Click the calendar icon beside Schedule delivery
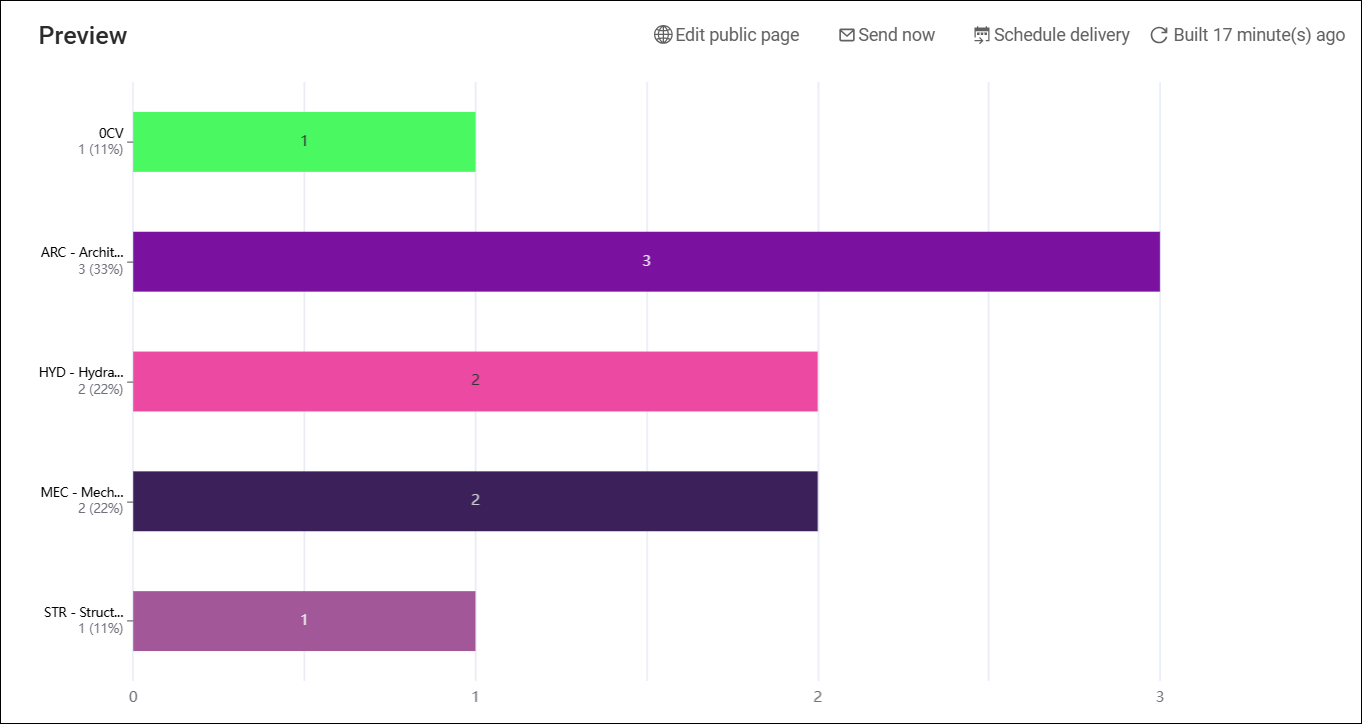Image resolution: width=1362 pixels, height=724 pixels. pos(982,35)
